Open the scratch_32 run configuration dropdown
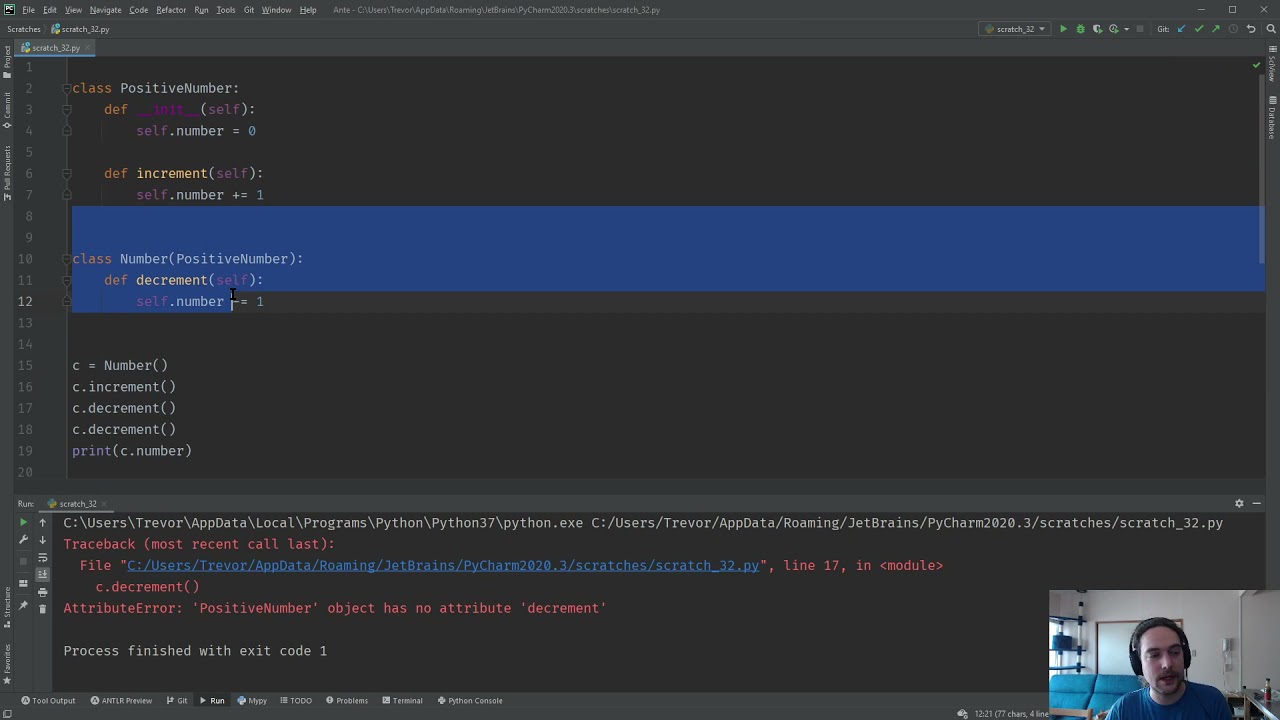 [1015, 29]
